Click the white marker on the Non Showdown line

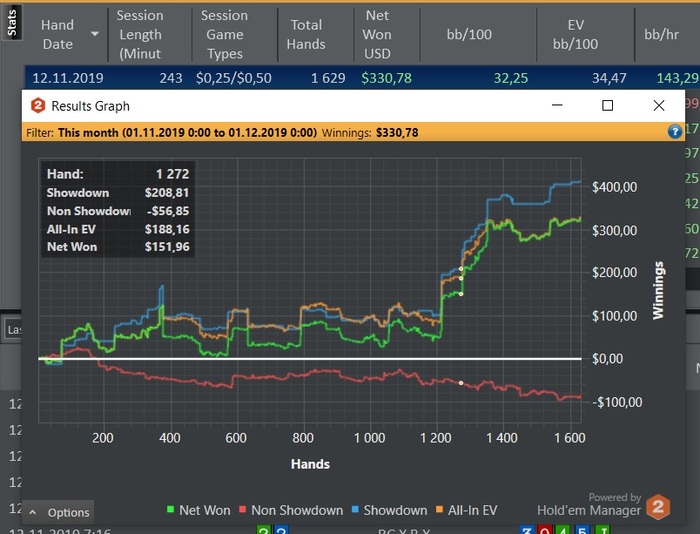point(461,383)
